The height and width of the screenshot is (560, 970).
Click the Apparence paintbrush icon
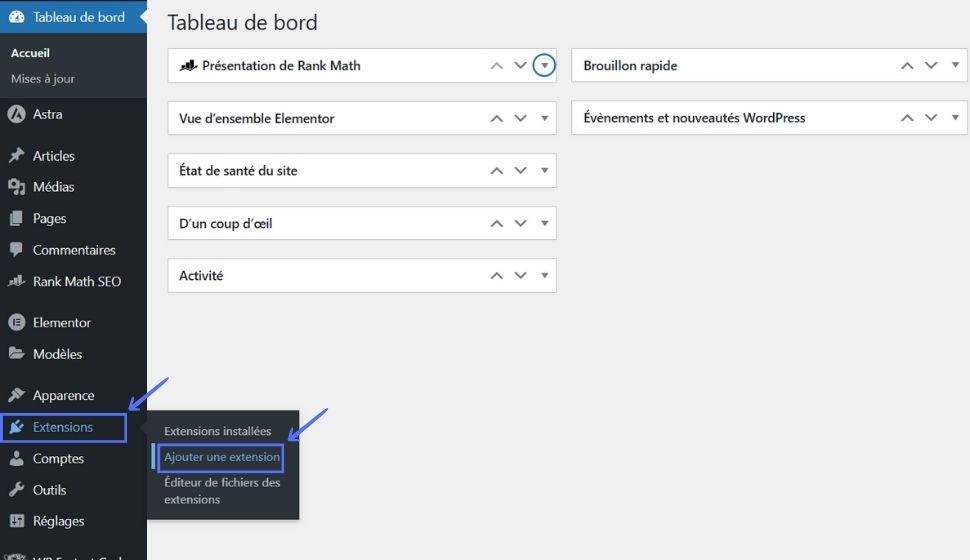[17, 395]
